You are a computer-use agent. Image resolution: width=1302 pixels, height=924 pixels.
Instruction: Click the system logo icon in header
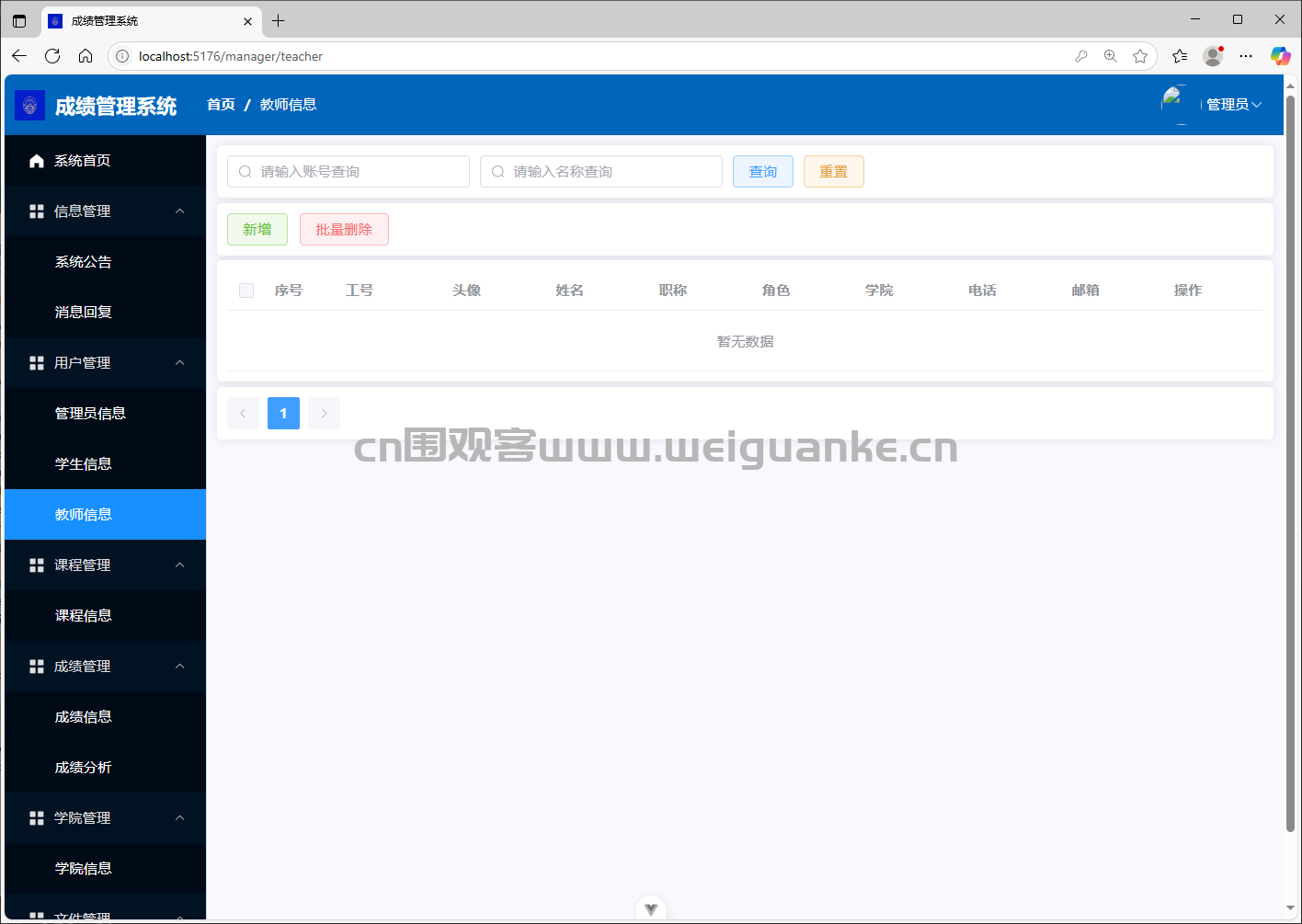[x=30, y=105]
